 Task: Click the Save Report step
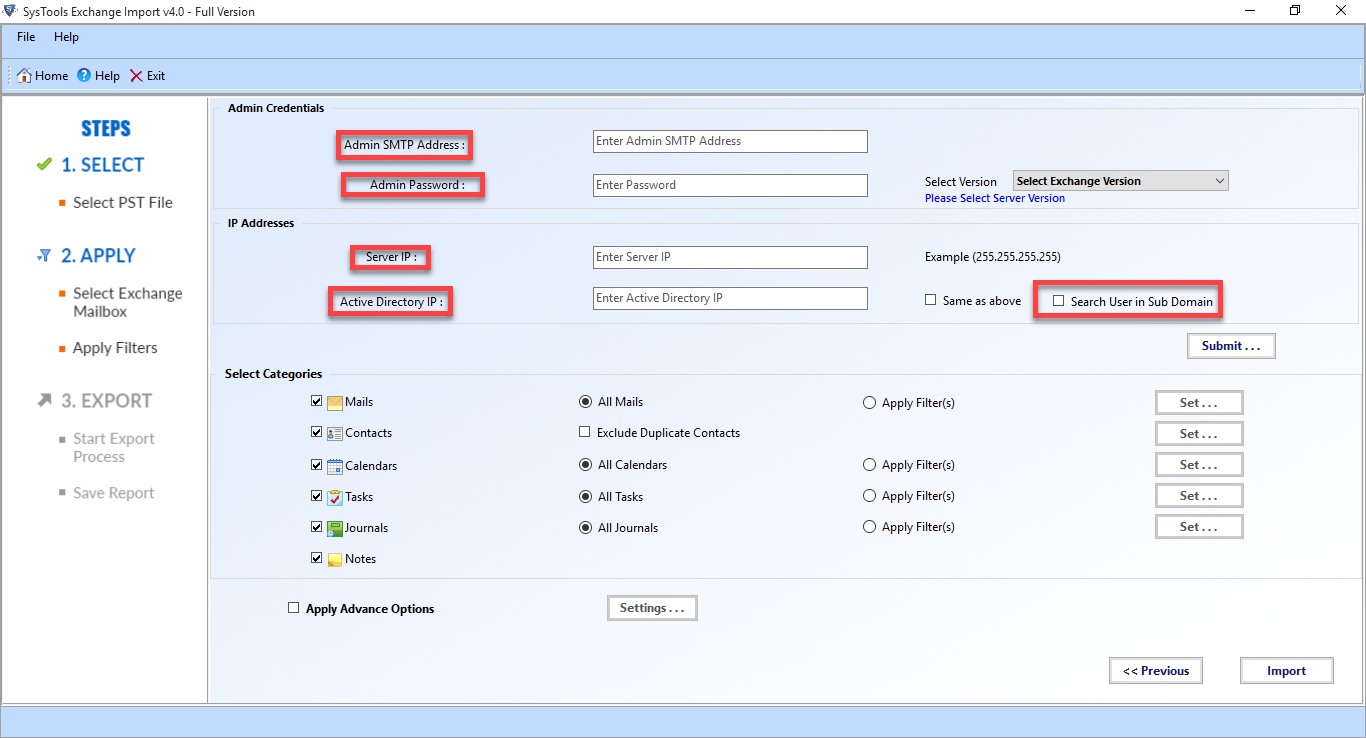pos(113,493)
